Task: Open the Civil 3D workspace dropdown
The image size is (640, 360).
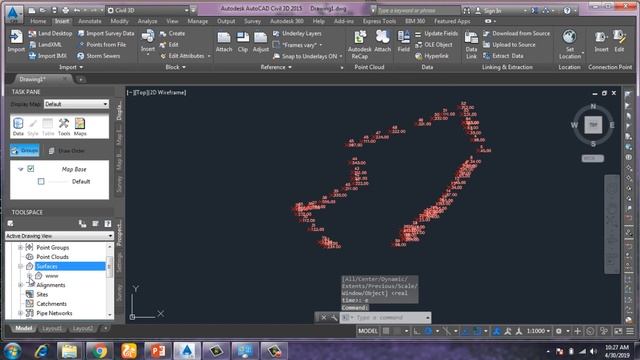Action: coord(148,10)
